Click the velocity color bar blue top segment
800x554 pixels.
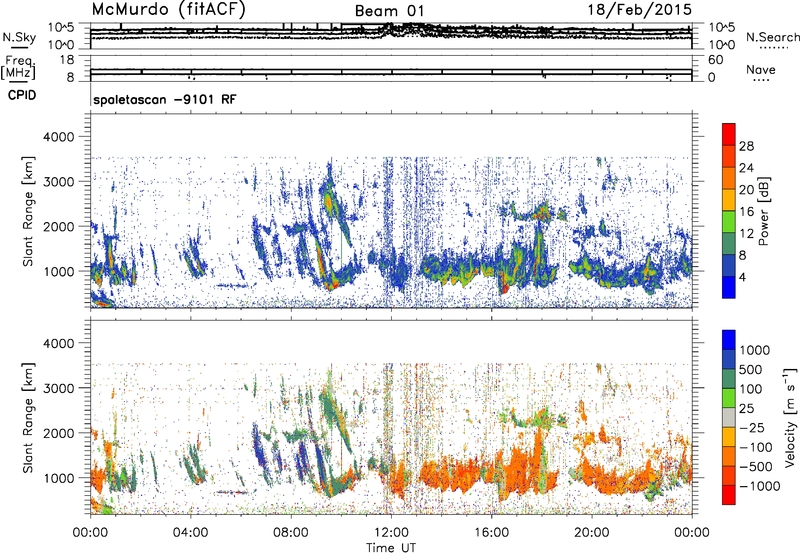[x=729, y=340]
